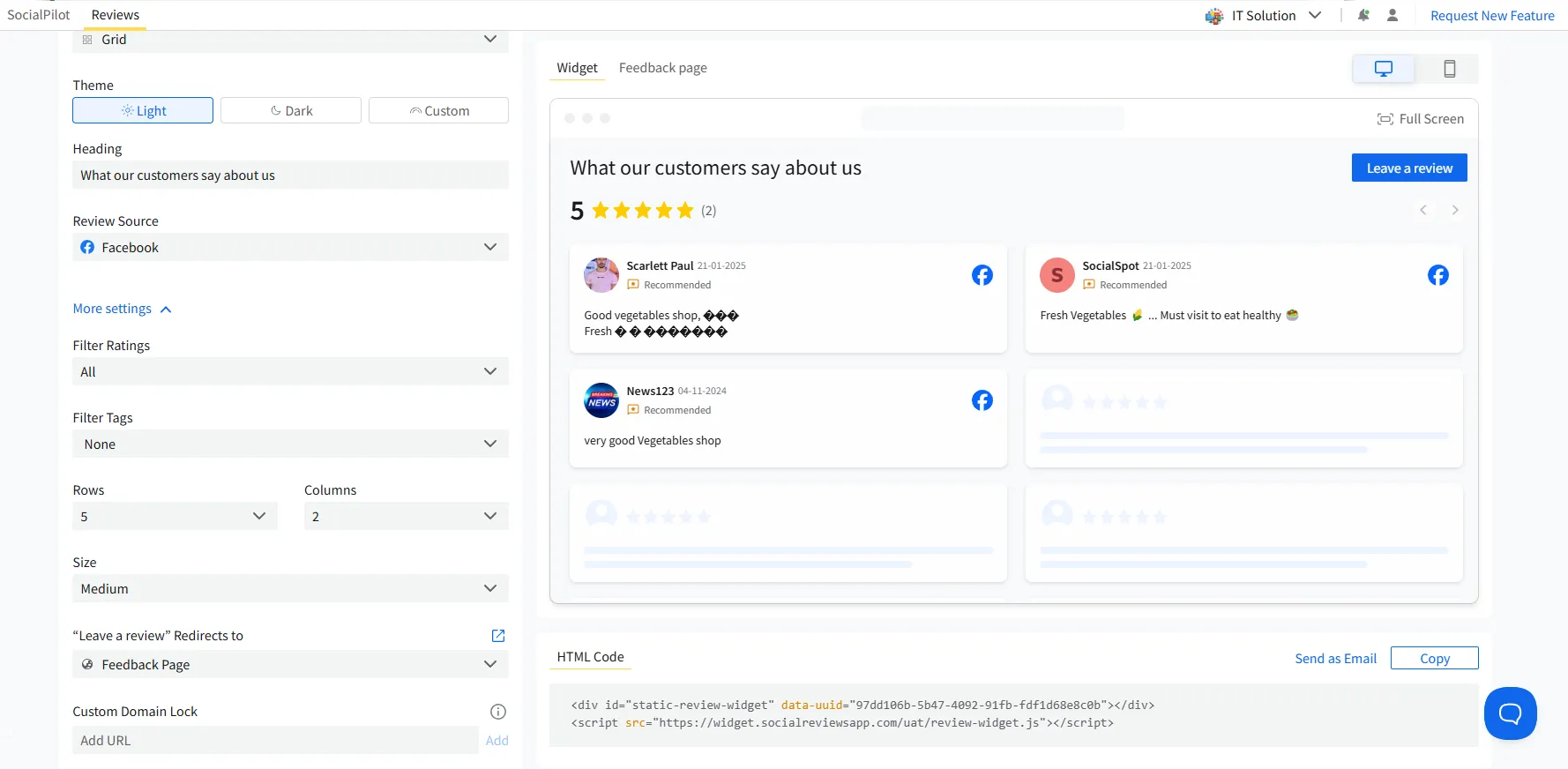
Task: Open user profile icon
Action: click(x=1393, y=15)
